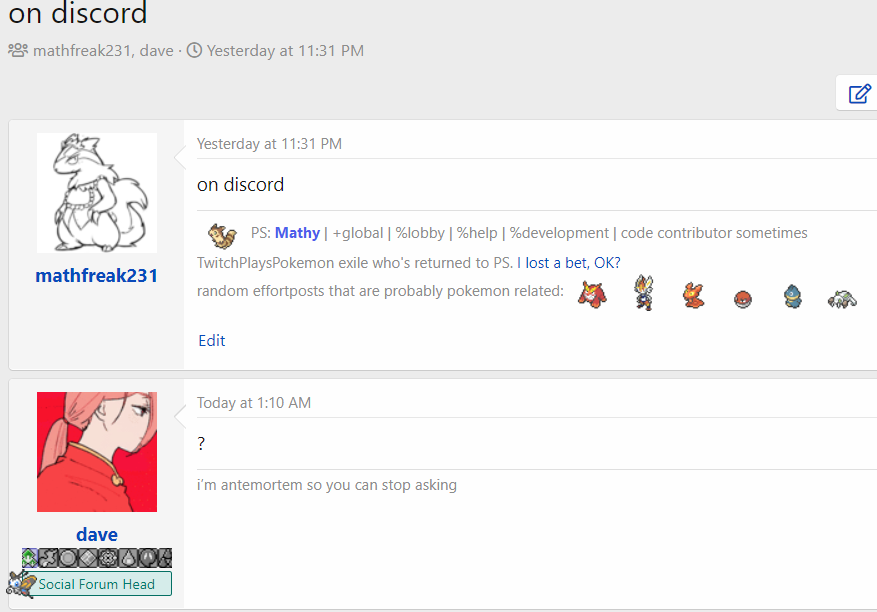
Task: Click mathfreak231's sketch avatar thumbnail
Action: tap(97, 193)
